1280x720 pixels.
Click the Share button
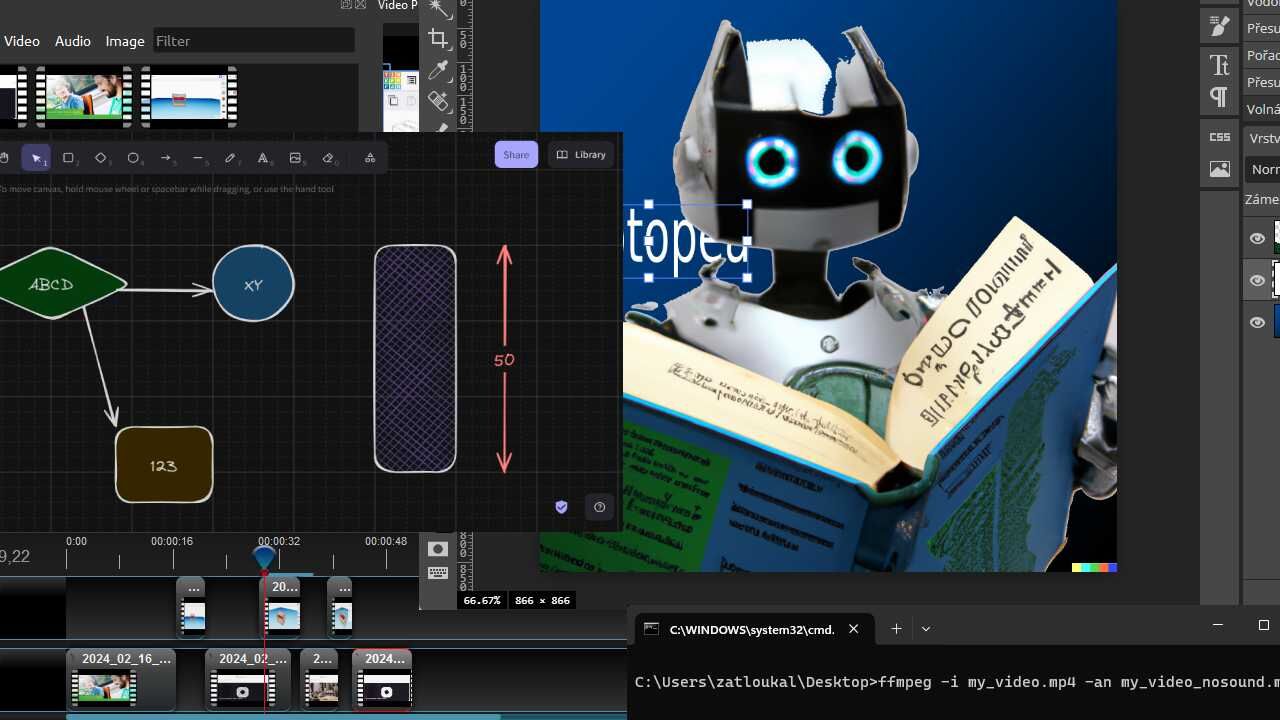pyautogui.click(x=516, y=155)
